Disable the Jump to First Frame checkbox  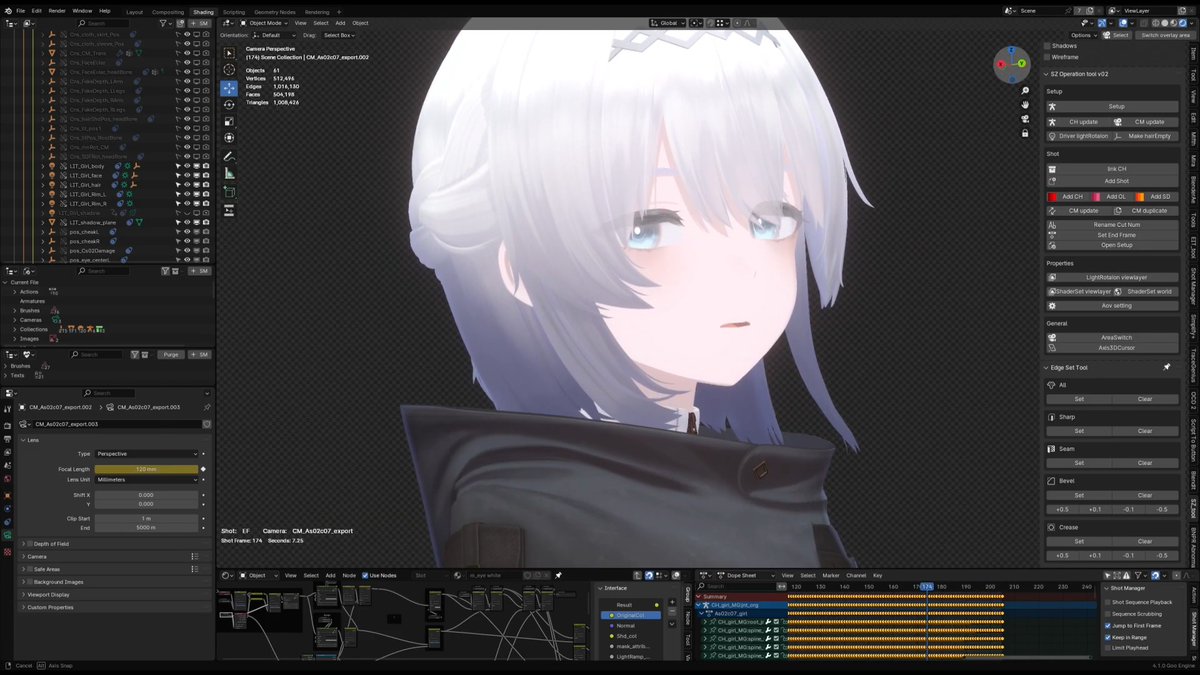1107,625
